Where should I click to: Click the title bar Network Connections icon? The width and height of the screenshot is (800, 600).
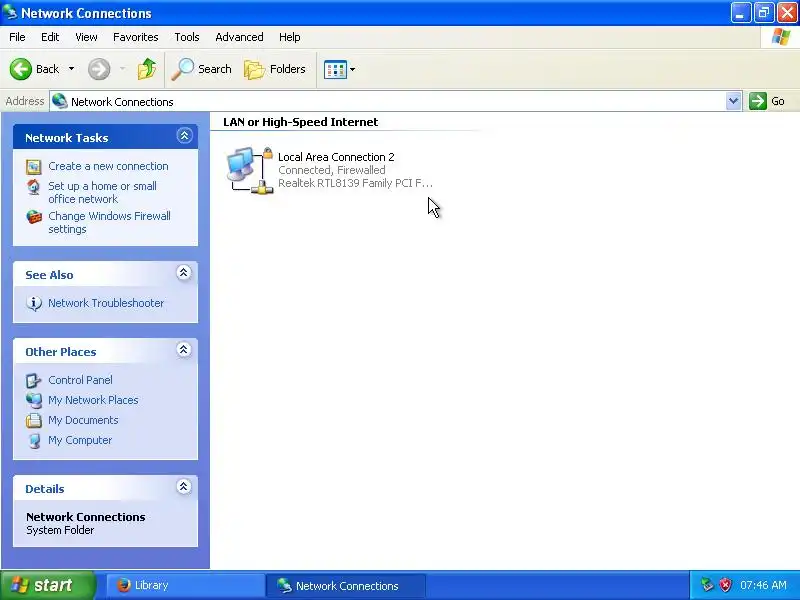point(9,11)
